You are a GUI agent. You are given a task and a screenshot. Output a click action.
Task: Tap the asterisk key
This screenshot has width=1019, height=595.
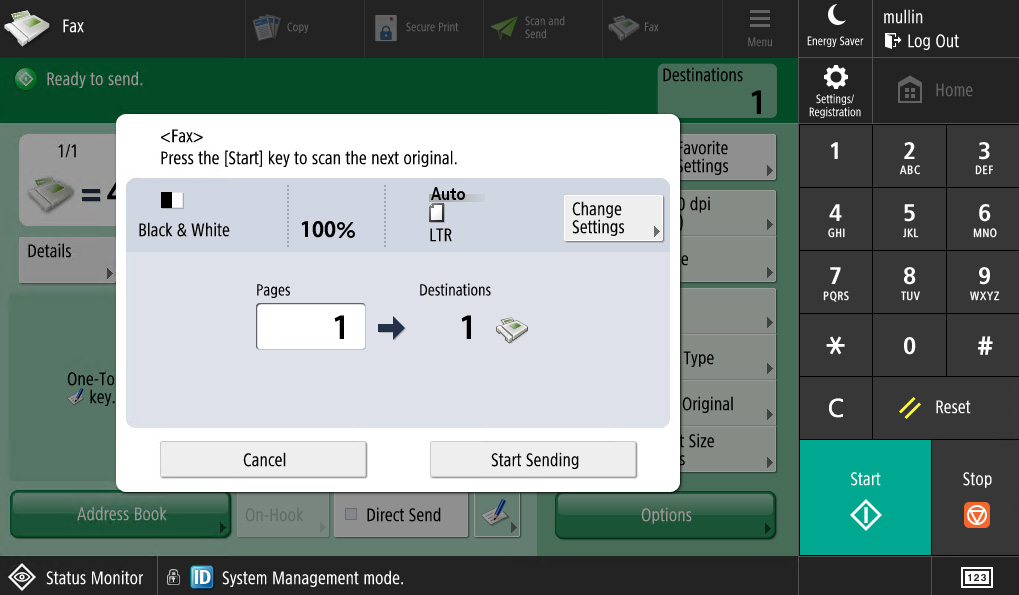coord(835,345)
